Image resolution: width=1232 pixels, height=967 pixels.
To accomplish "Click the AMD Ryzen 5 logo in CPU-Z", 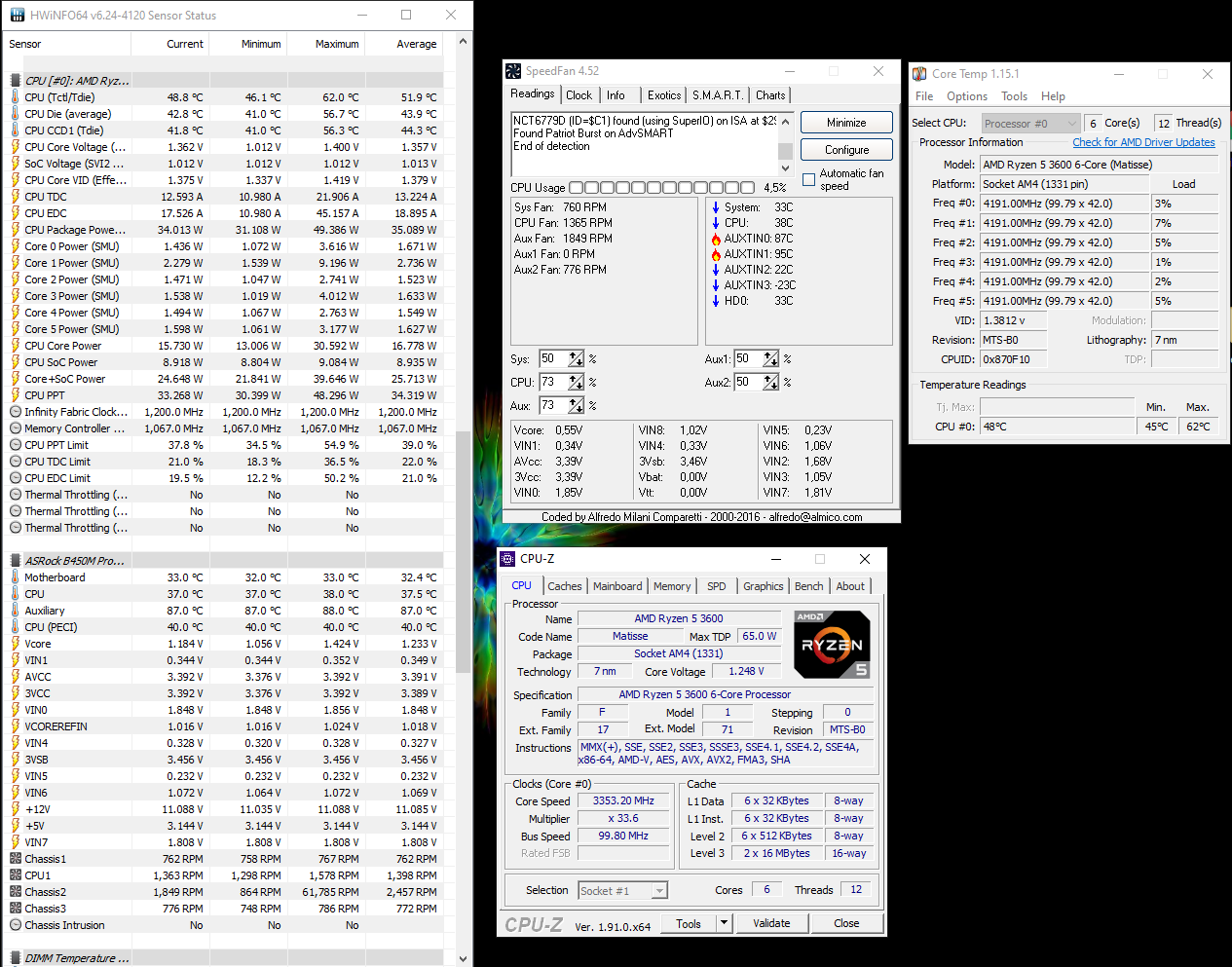I will tap(832, 645).
